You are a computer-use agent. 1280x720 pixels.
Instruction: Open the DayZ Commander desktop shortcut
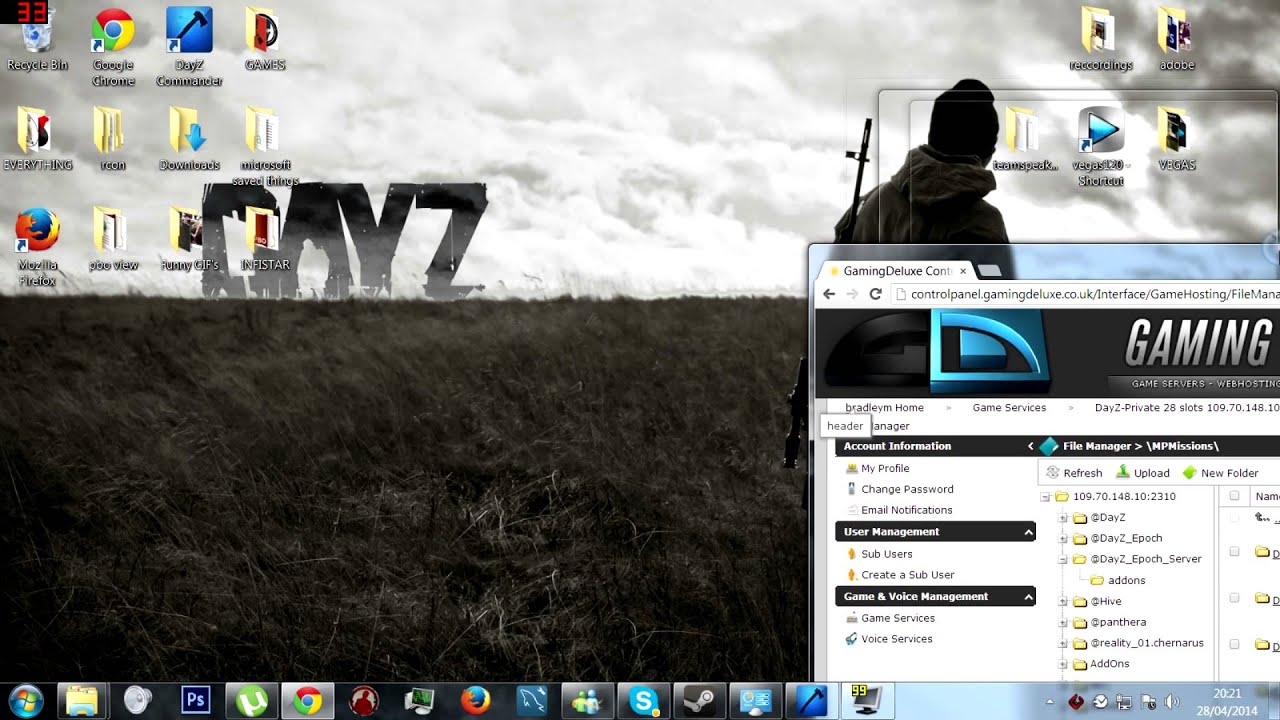click(x=189, y=46)
